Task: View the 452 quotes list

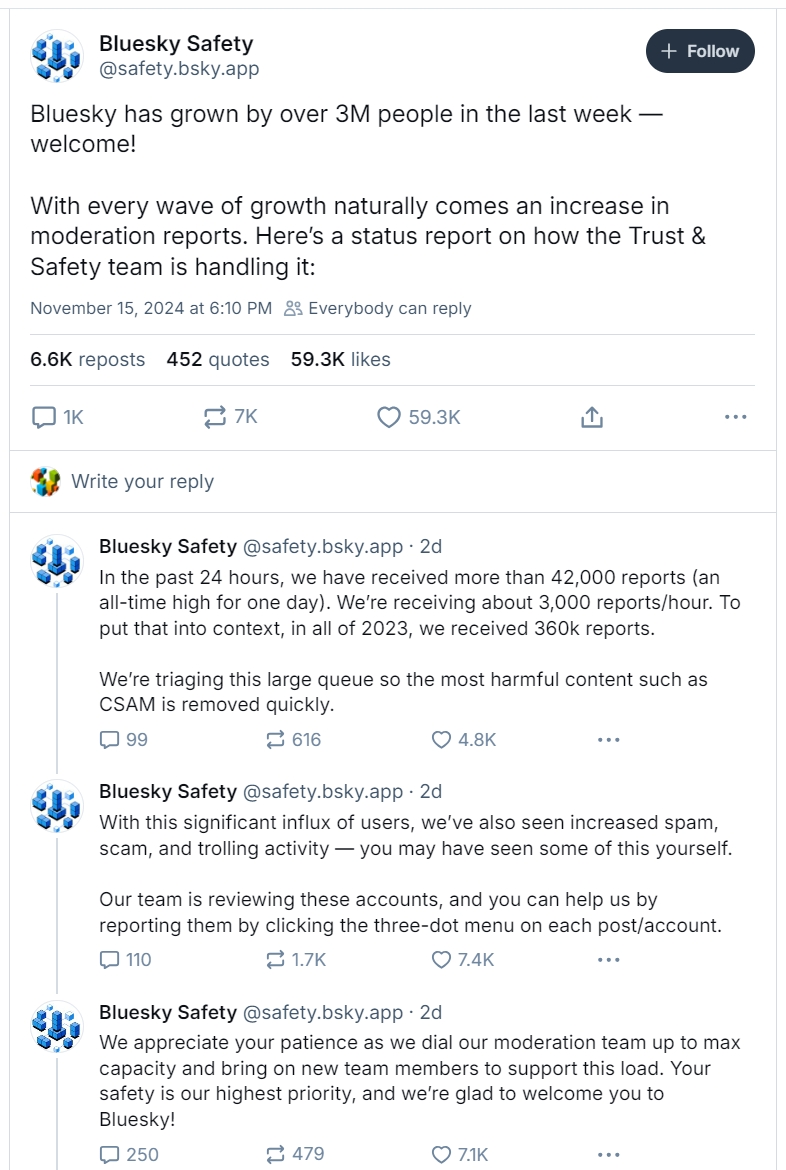Action: [217, 359]
